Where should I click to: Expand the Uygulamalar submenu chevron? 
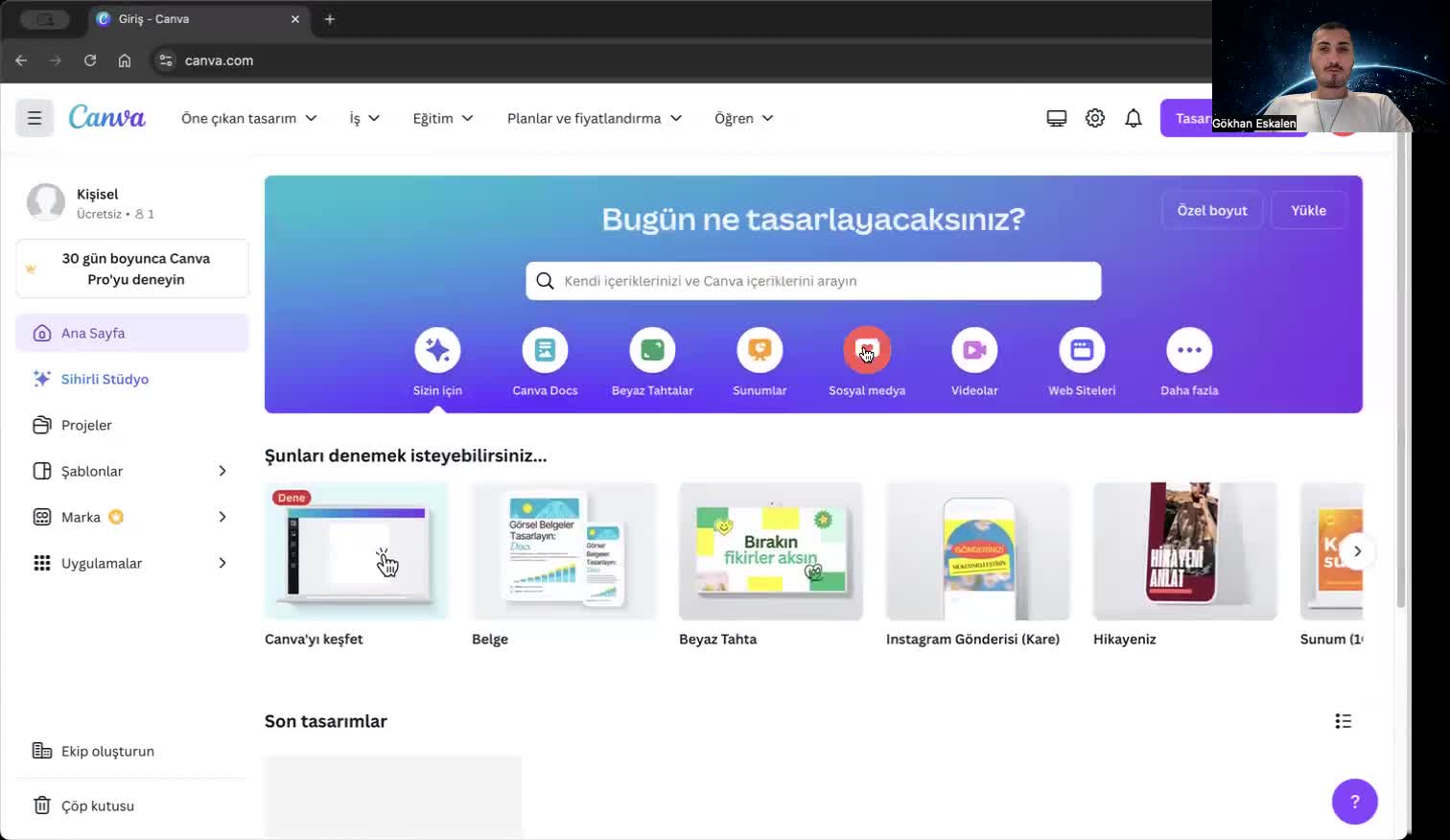pos(222,563)
